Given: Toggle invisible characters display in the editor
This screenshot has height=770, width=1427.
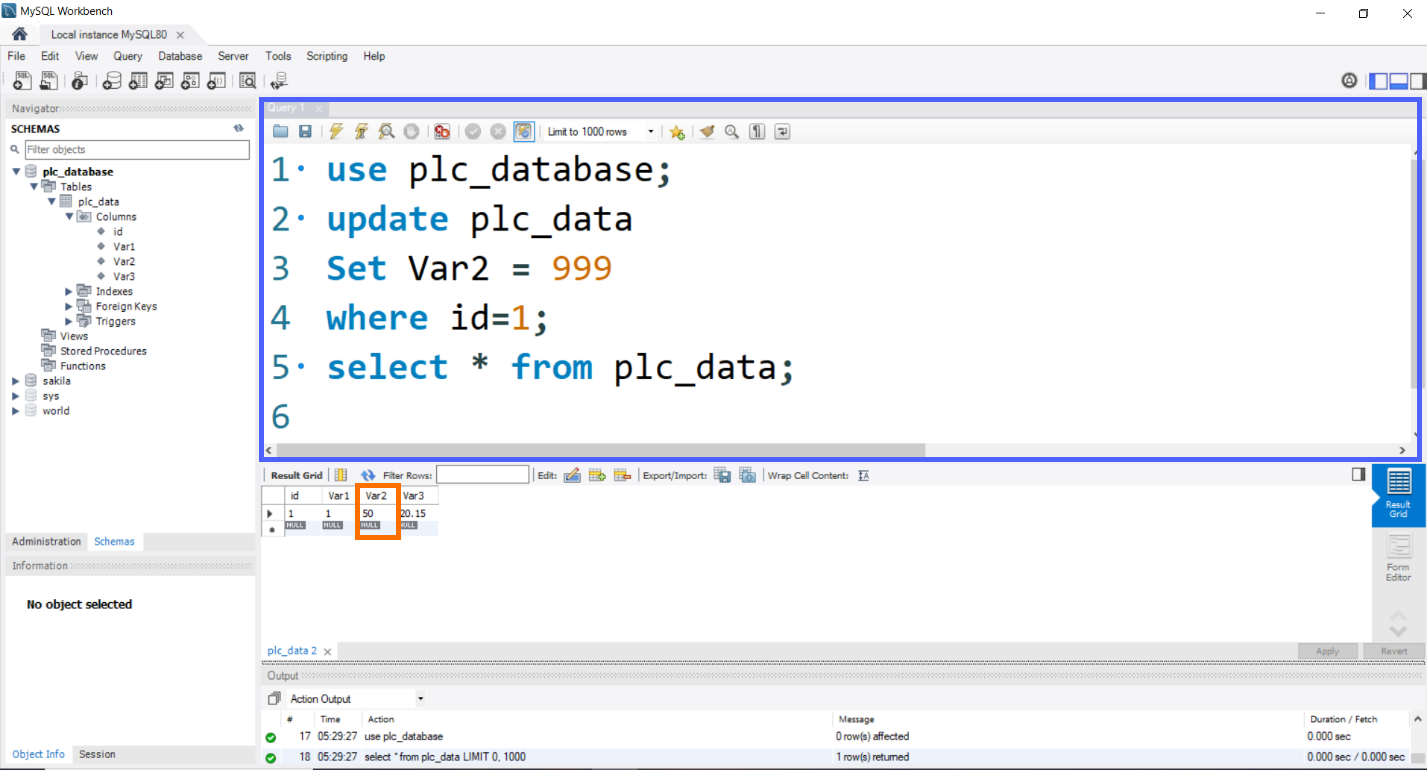Looking at the screenshot, I should click(x=756, y=131).
